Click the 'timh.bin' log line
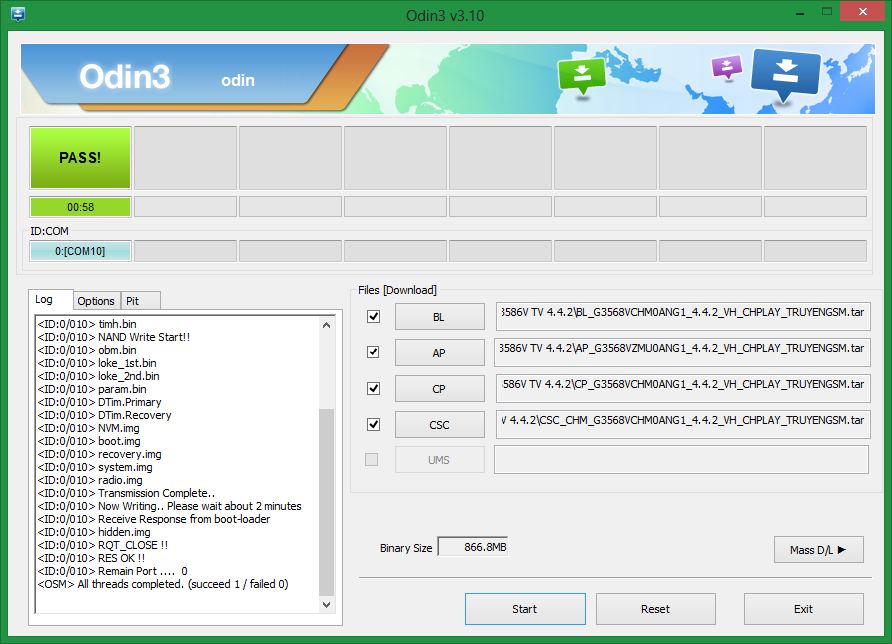The image size is (892, 644). tap(87, 324)
